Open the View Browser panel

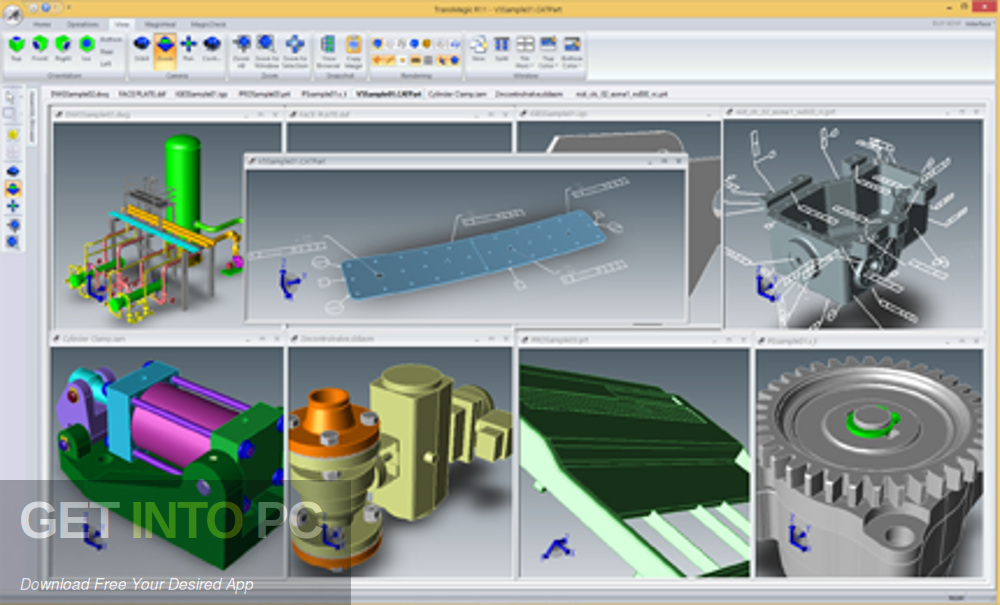point(328,48)
